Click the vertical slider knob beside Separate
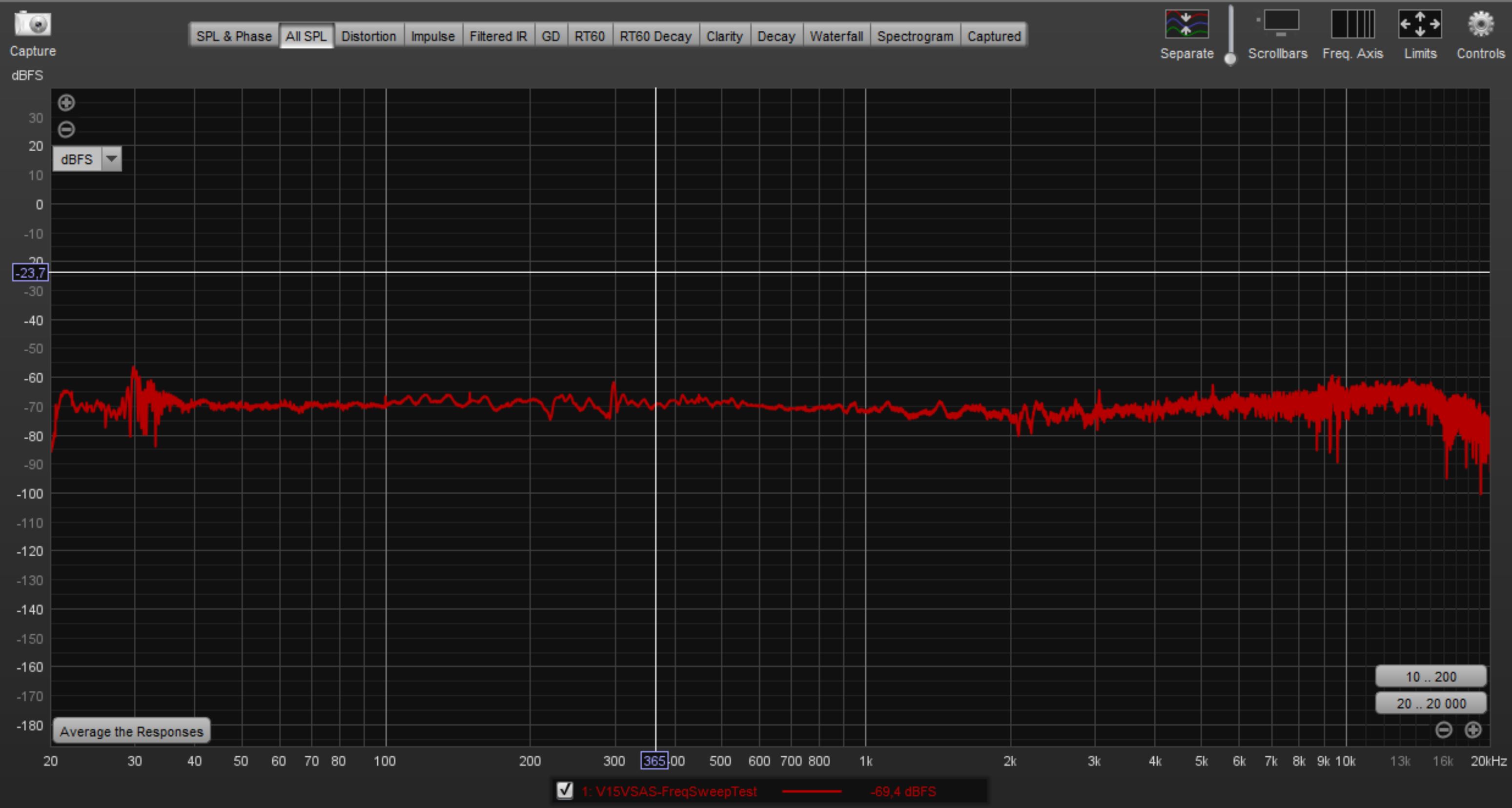Image resolution: width=1512 pixels, height=808 pixels. [1230, 58]
